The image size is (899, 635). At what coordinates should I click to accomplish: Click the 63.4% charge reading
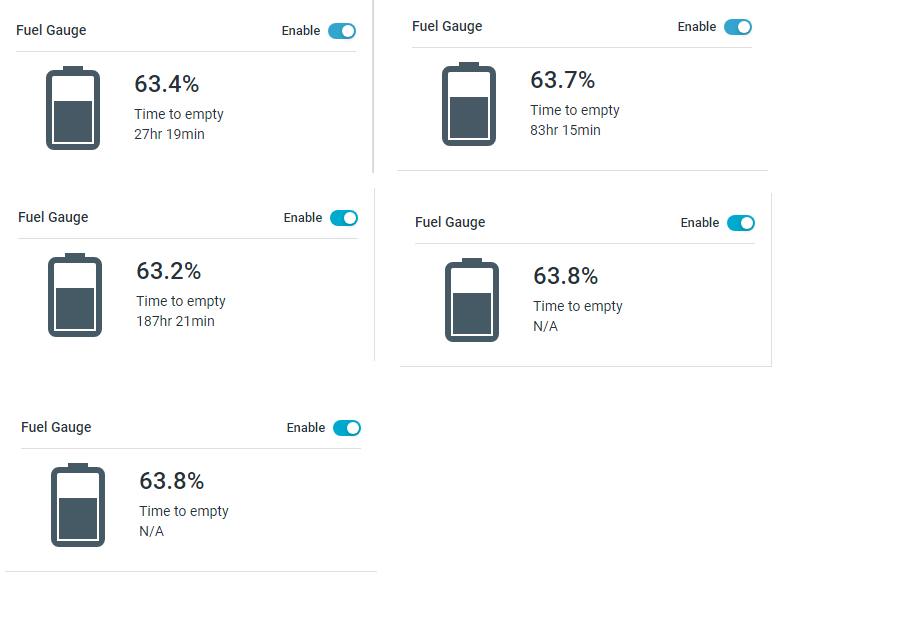click(x=167, y=84)
